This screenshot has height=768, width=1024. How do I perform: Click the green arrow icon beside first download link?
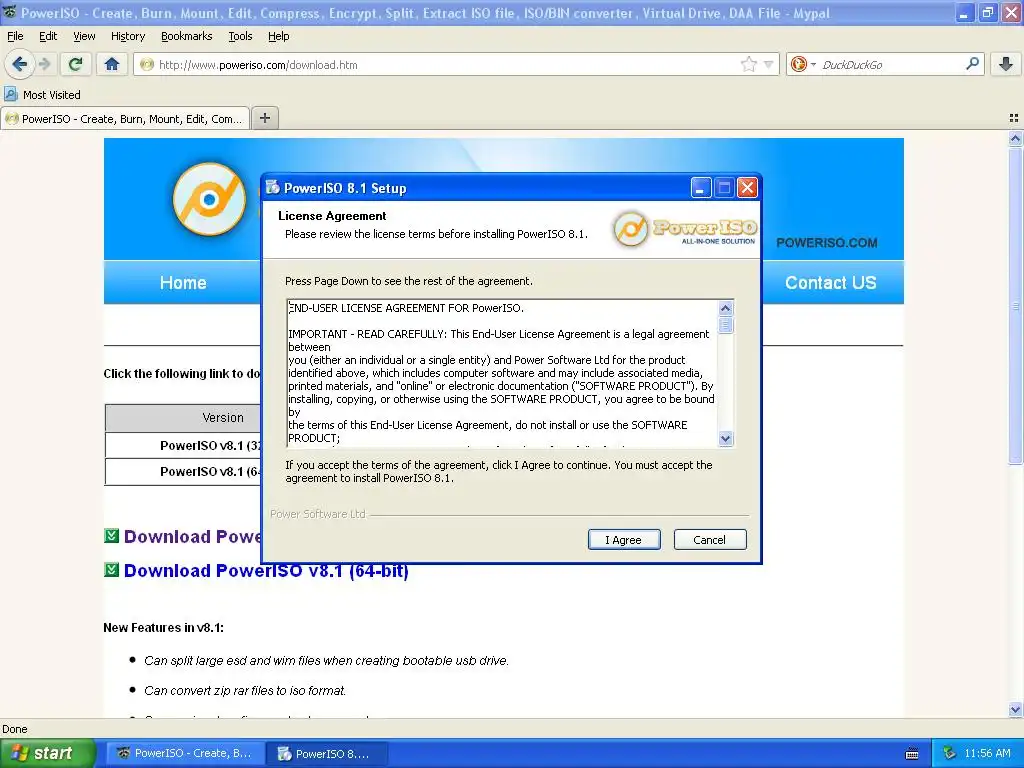click(x=112, y=536)
